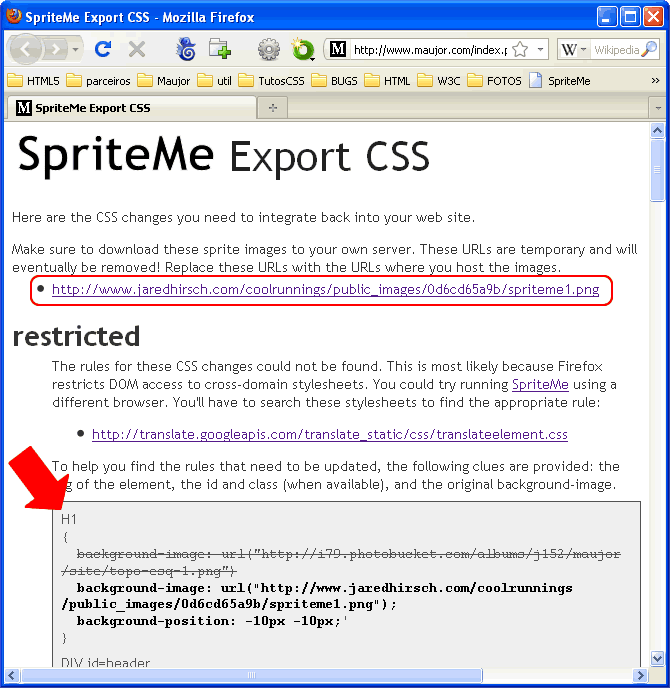The width and height of the screenshot is (670, 688).
Task: Click the stop loading X icon
Action: [137, 49]
